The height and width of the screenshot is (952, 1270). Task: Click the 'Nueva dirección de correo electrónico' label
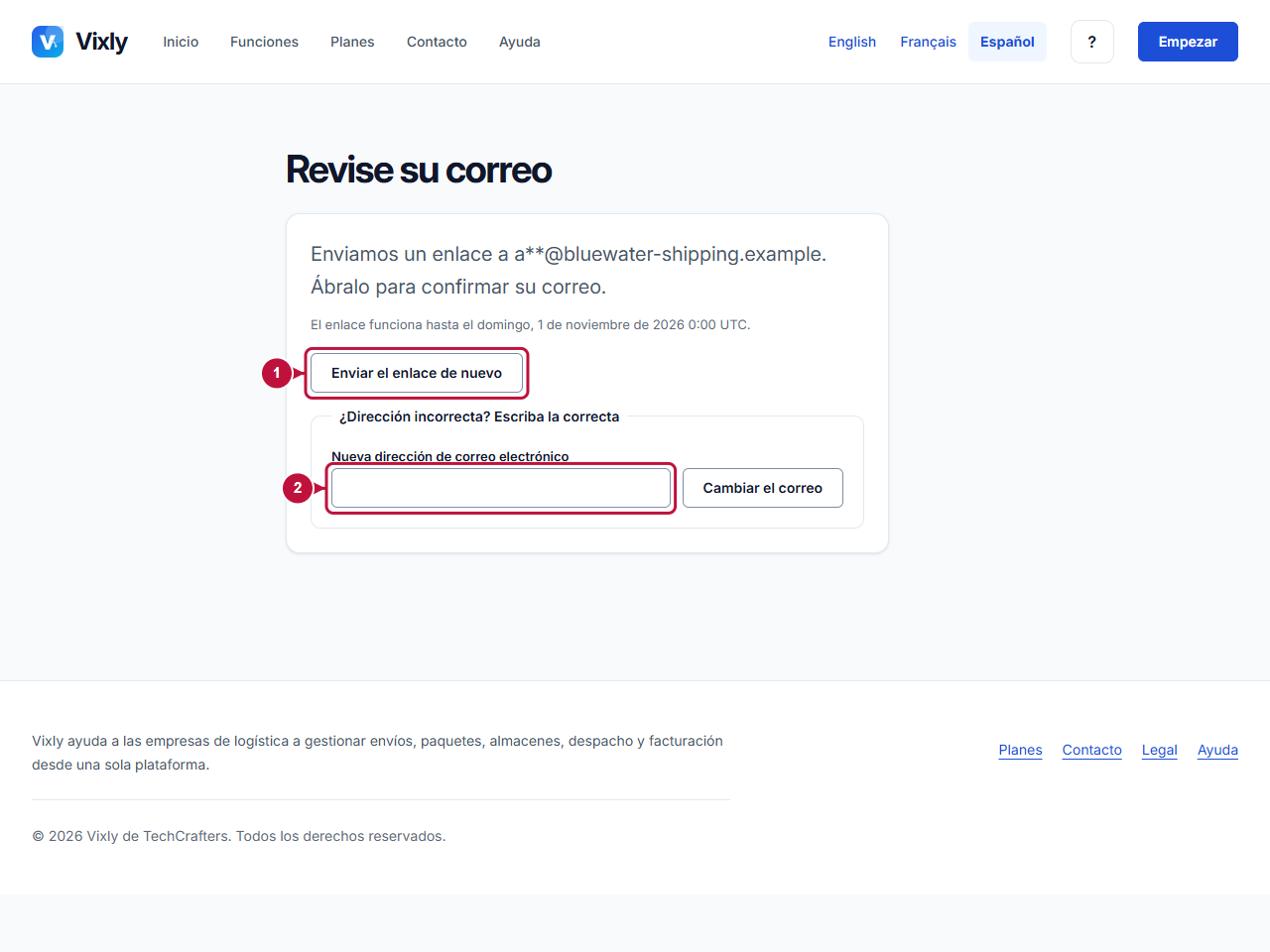(450, 456)
